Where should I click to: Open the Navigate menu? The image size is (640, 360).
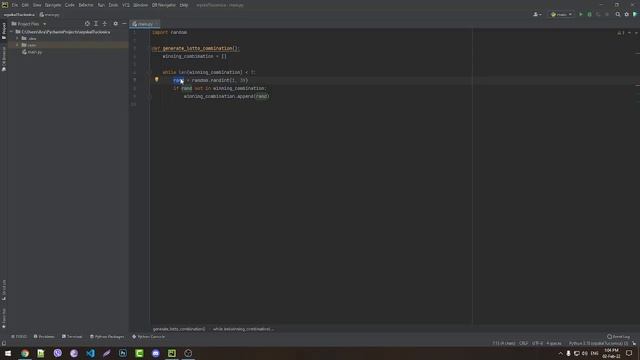[x=53, y=5]
